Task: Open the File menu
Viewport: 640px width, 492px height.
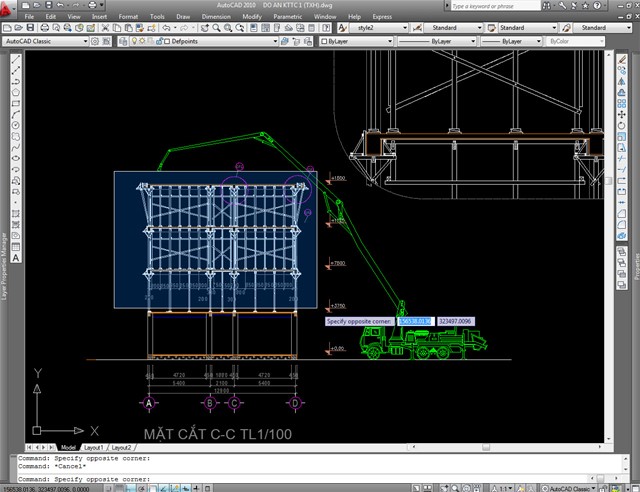Action: [29, 17]
